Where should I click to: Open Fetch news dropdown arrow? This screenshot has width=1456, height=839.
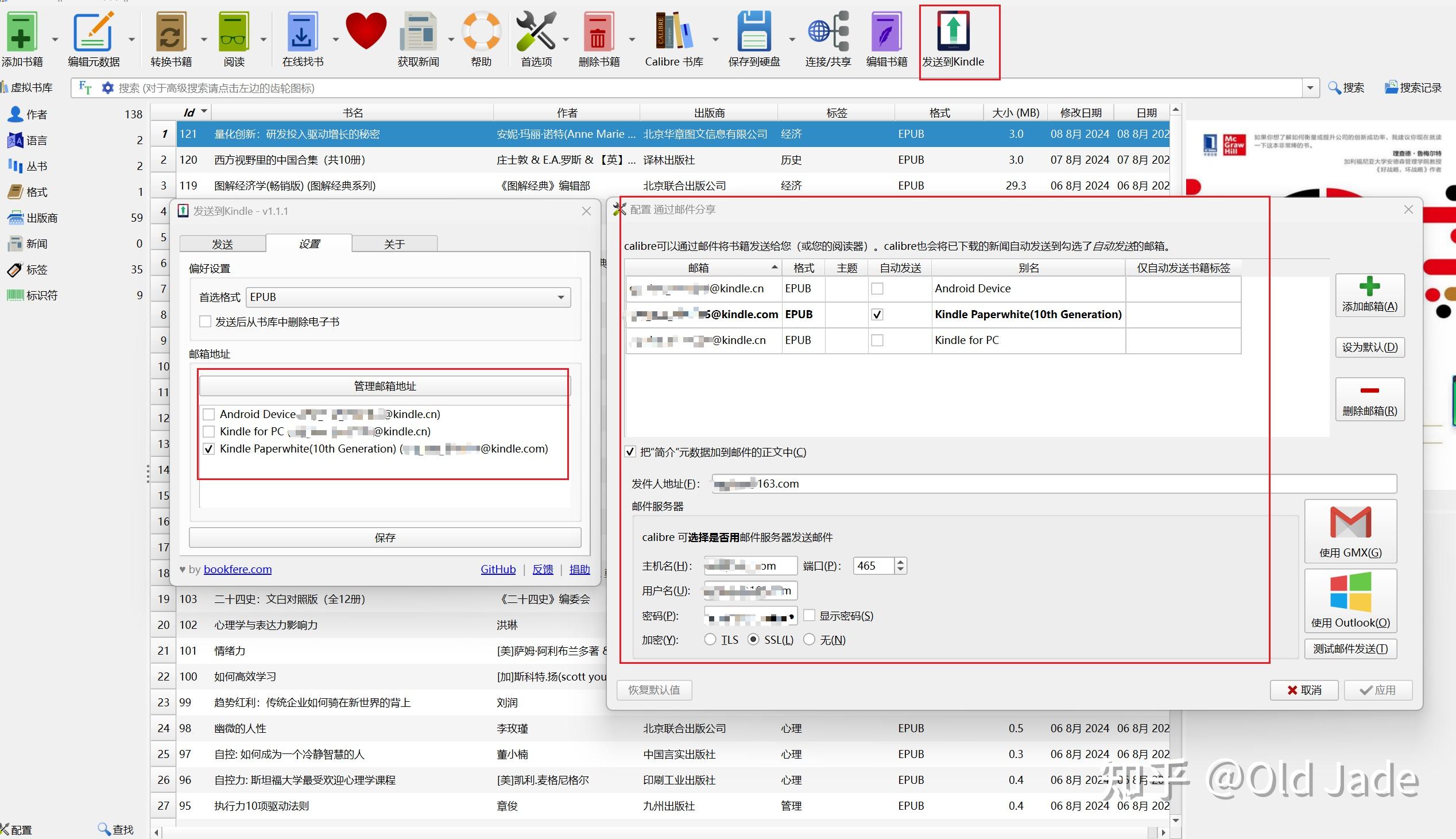pos(451,39)
